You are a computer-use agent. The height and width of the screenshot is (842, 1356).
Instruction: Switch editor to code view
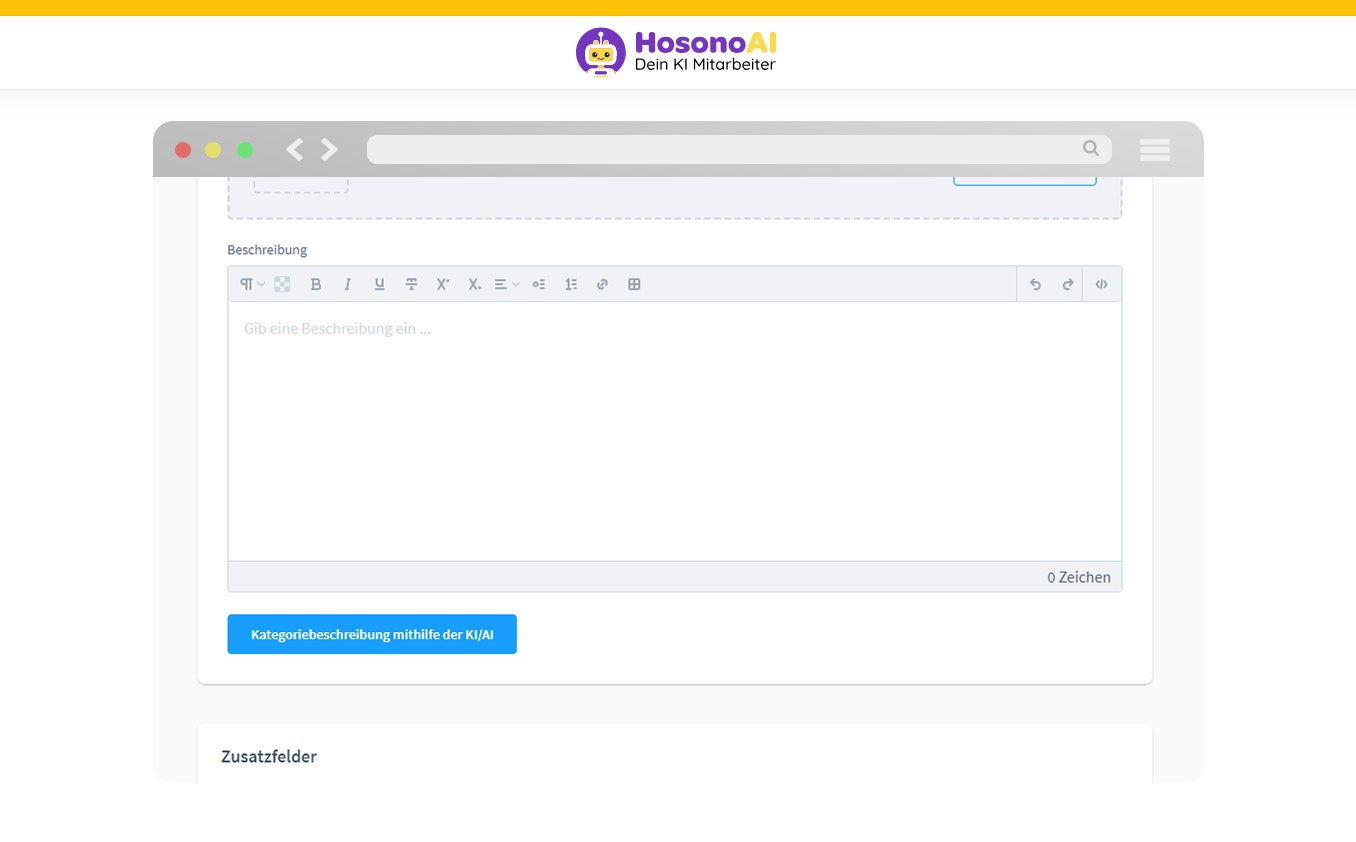click(1102, 284)
